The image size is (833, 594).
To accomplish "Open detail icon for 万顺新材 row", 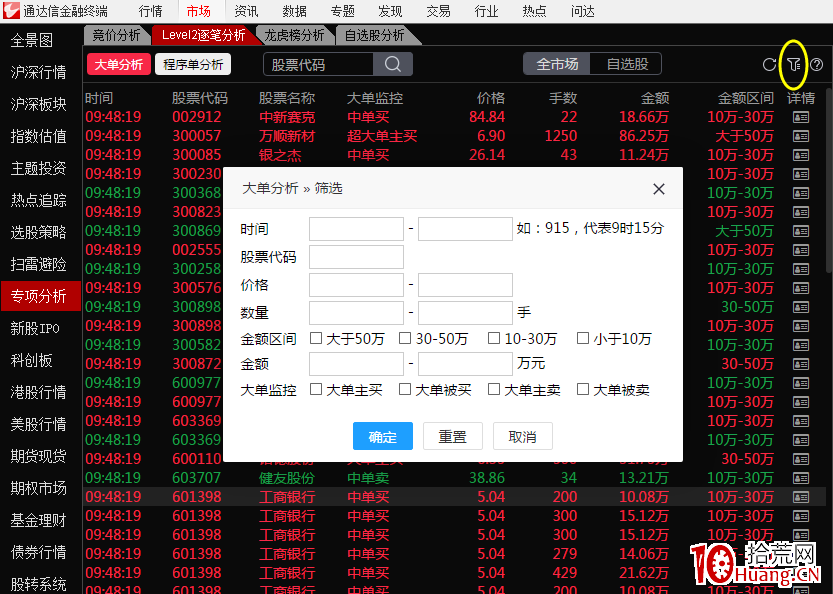I will tap(801, 136).
